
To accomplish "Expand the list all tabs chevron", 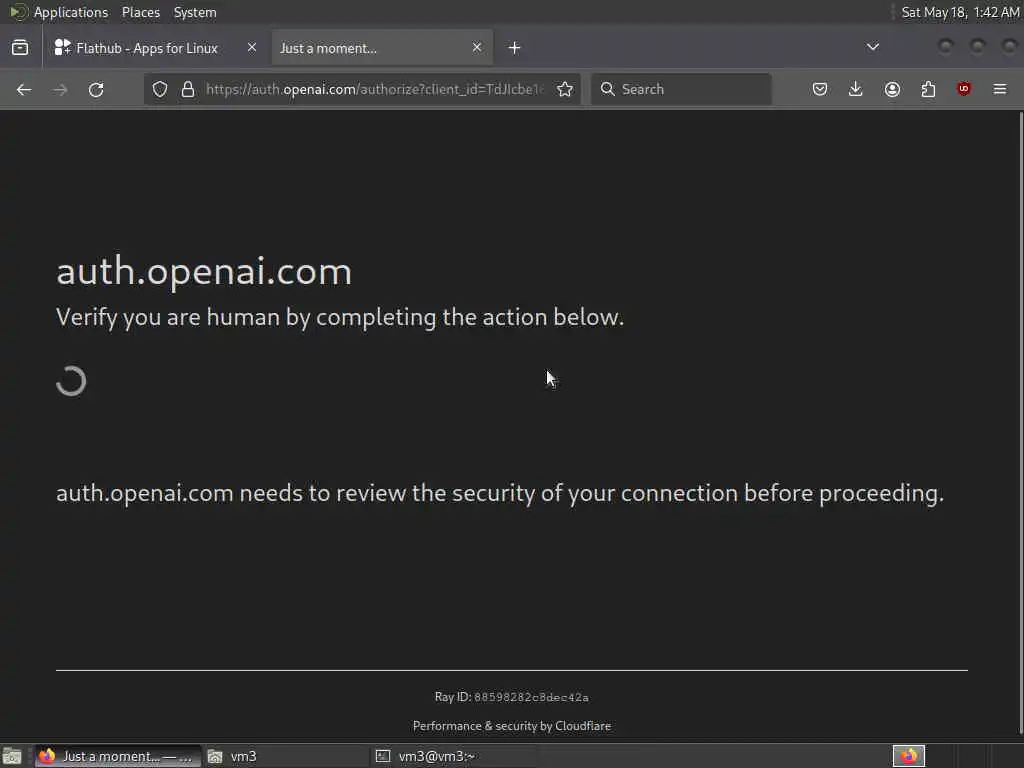I will point(872,47).
